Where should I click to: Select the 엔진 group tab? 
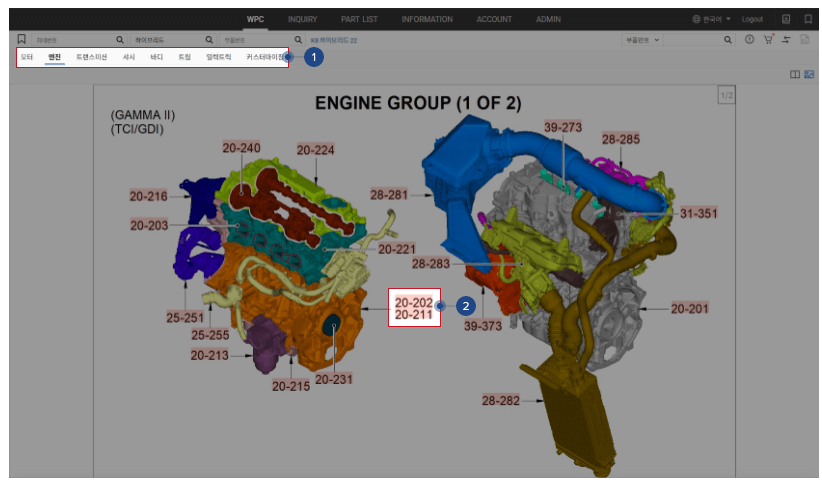(x=55, y=57)
